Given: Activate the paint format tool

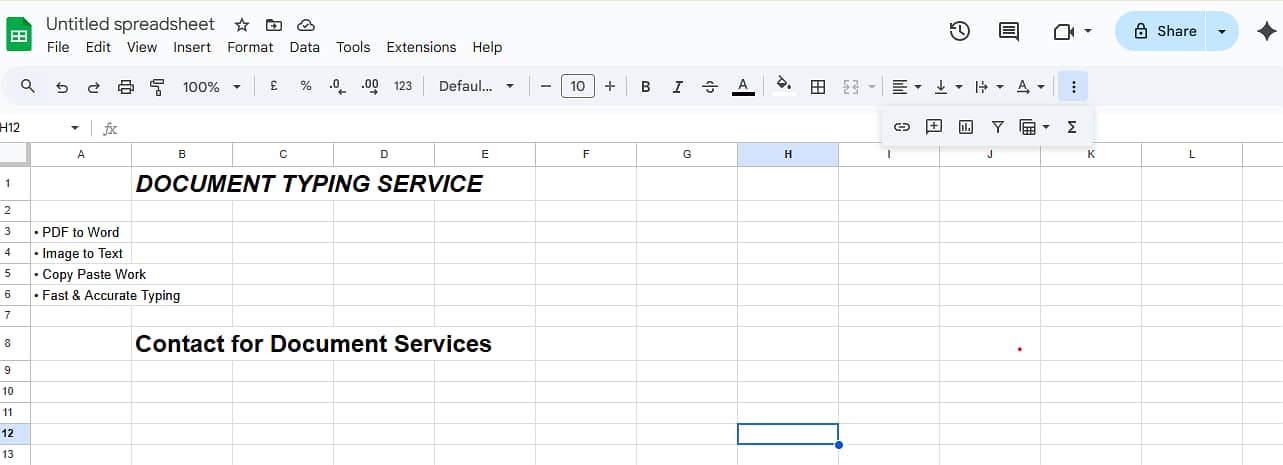Looking at the screenshot, I should pyautogui.click(x=157, y=87).
